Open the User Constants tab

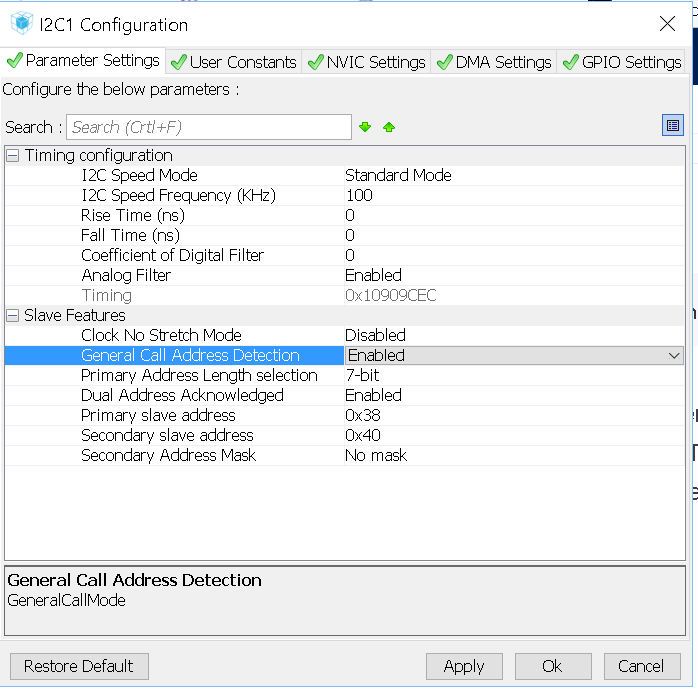click(x=234, y=62)
